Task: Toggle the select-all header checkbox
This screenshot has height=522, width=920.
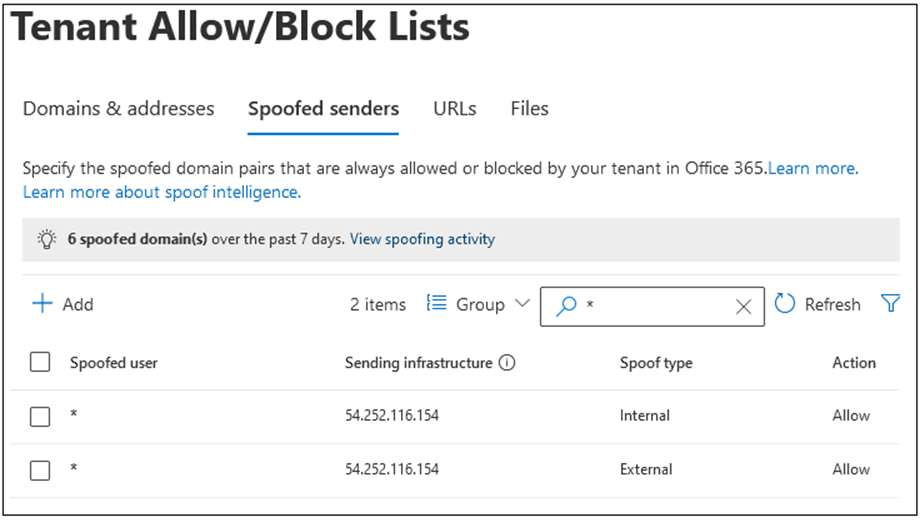Action: coord(40,363)
